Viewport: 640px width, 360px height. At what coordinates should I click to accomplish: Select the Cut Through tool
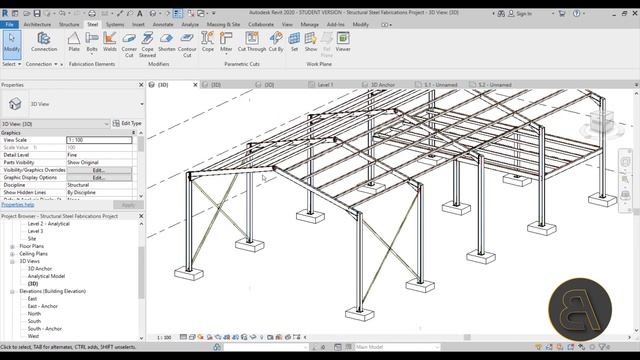tap(252, 42)
